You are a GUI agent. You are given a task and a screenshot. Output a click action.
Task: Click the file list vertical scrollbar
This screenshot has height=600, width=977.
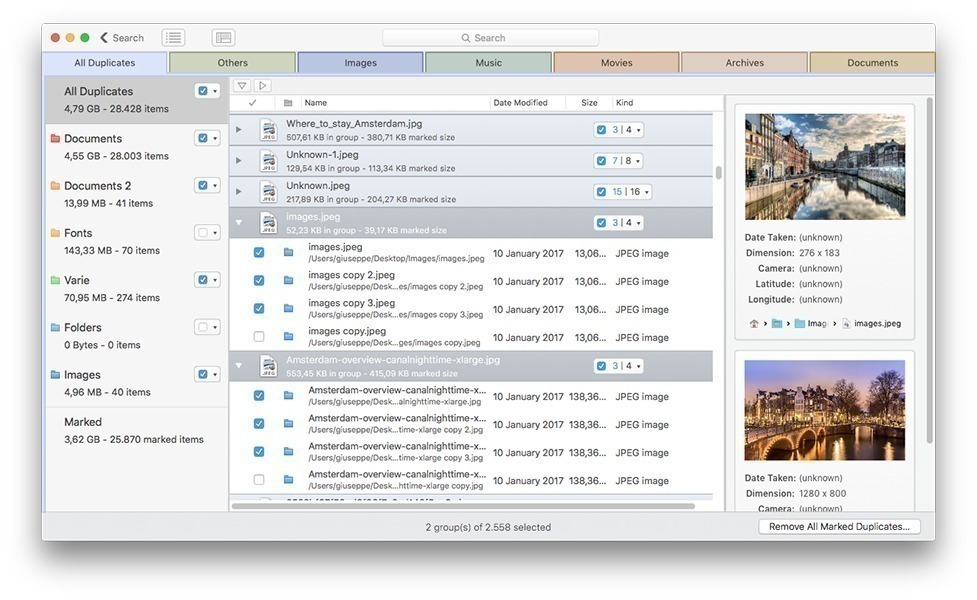pos(718,172)
